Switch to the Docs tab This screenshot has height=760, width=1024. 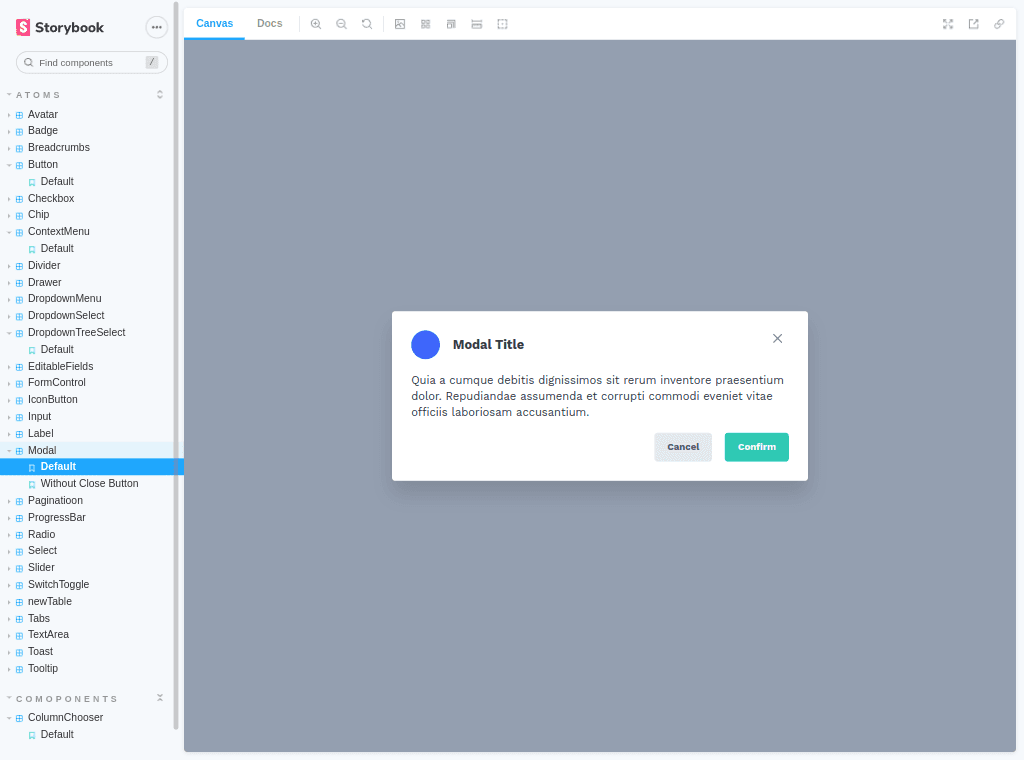tap(269, 23)
